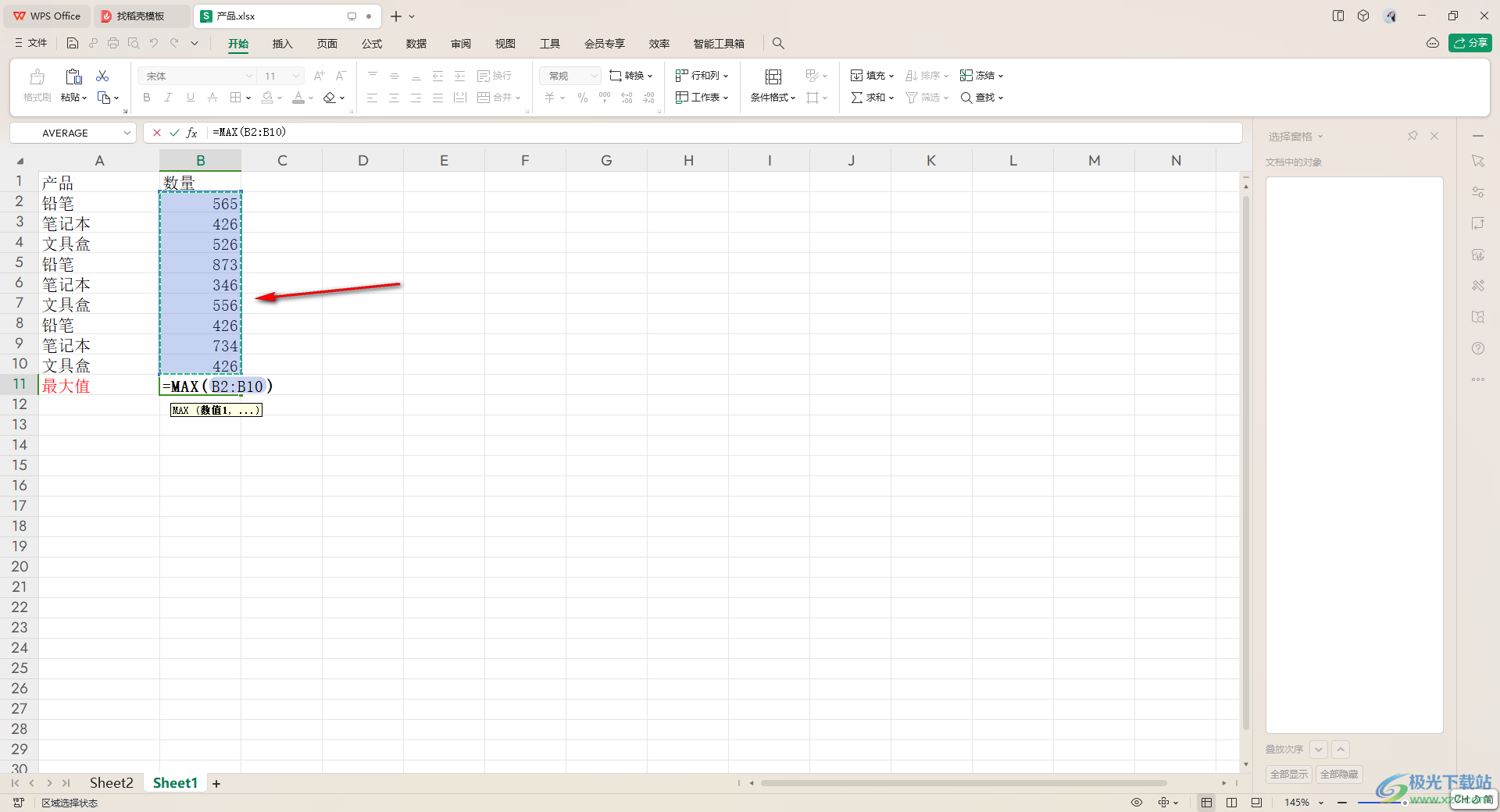Click the Undo icon
1500x812 pixels.
[154, 43]
